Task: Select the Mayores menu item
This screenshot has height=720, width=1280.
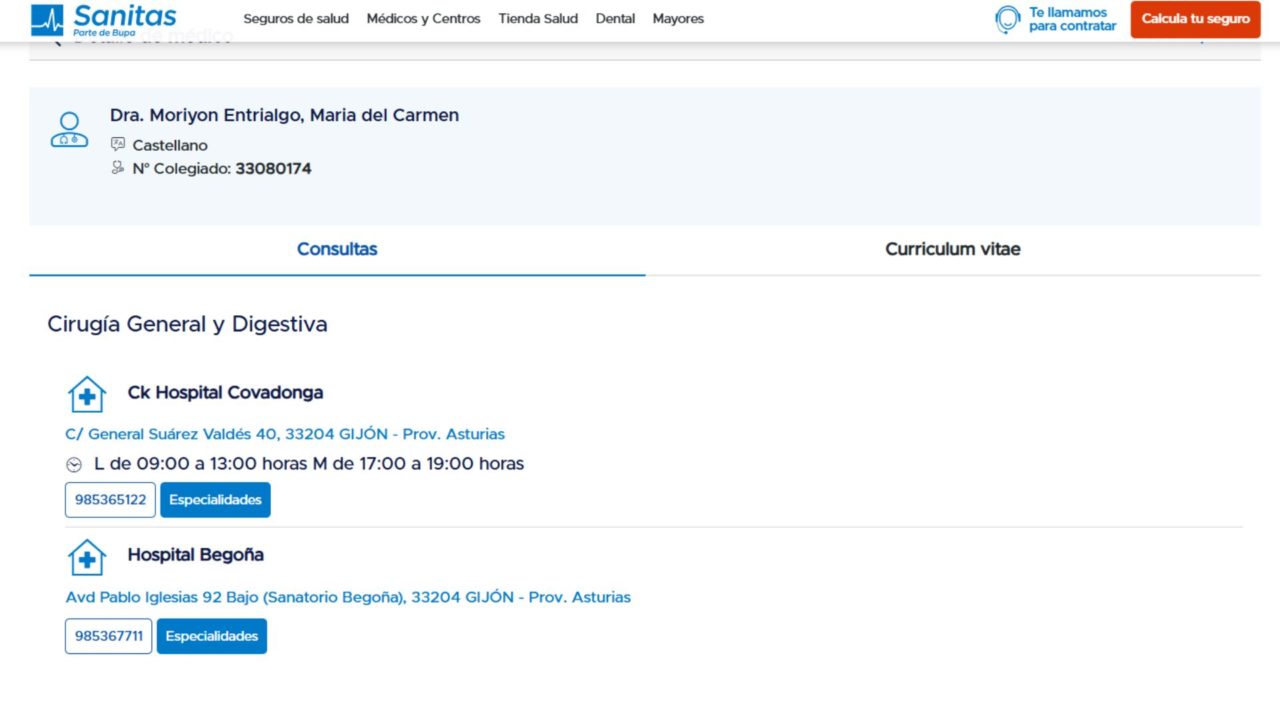Action: [x=678, y=19]
